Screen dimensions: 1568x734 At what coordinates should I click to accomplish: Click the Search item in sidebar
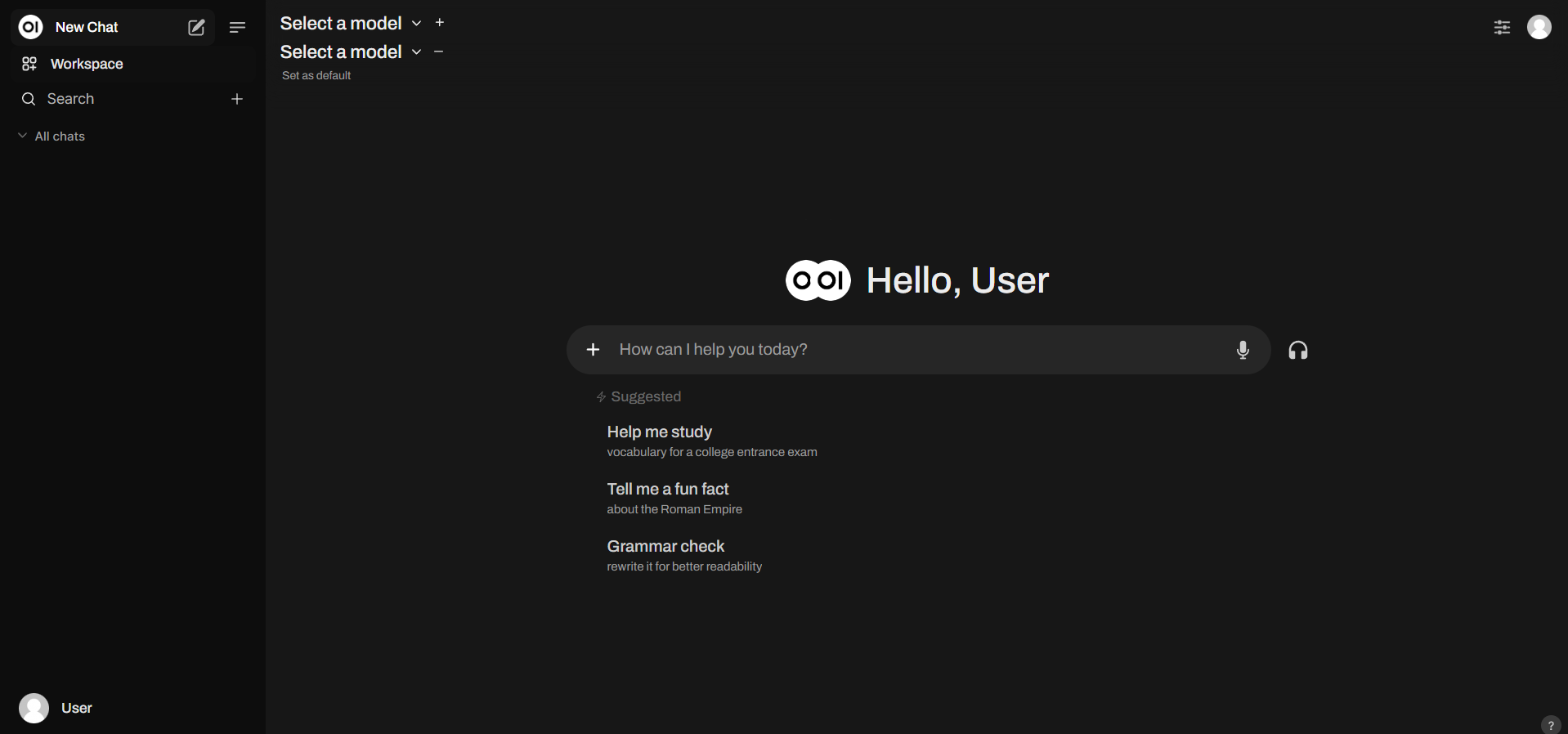point(70,99)
